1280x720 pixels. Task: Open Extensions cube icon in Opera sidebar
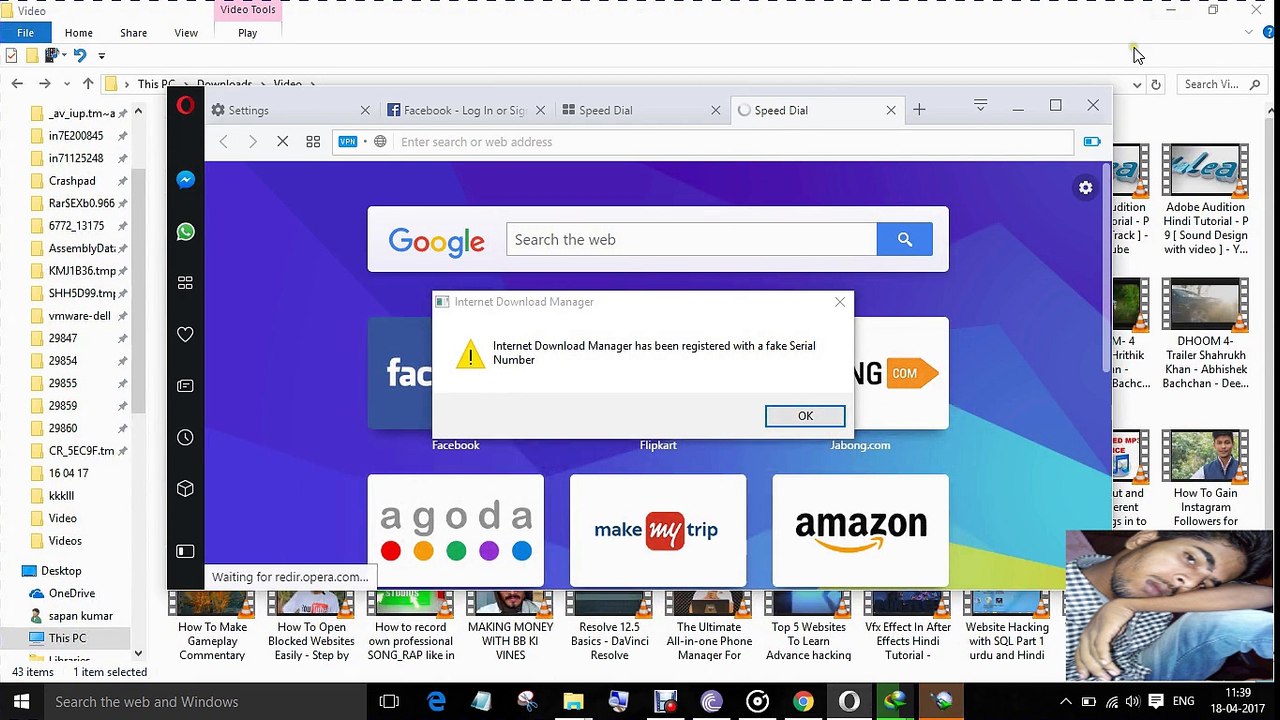185,489
